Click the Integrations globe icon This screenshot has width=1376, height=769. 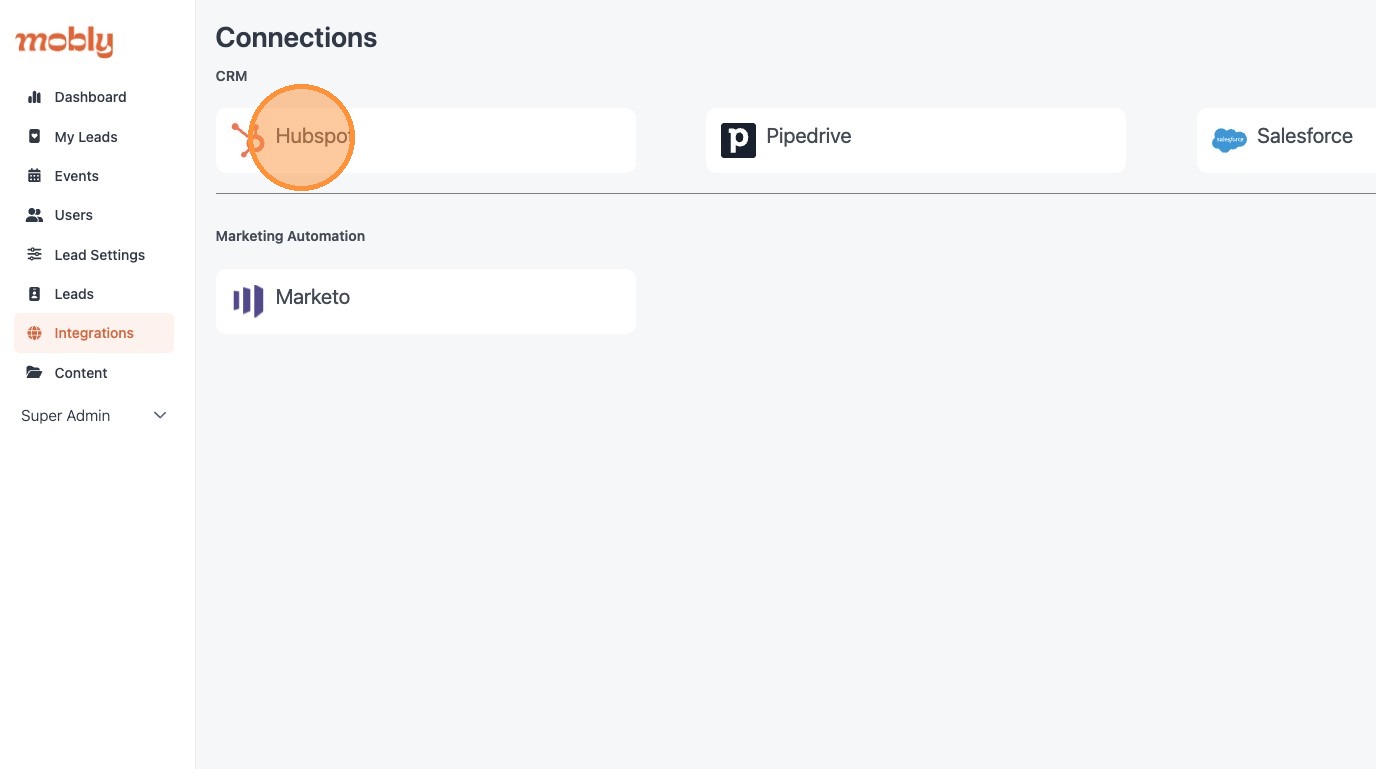[x=35, y=333]
